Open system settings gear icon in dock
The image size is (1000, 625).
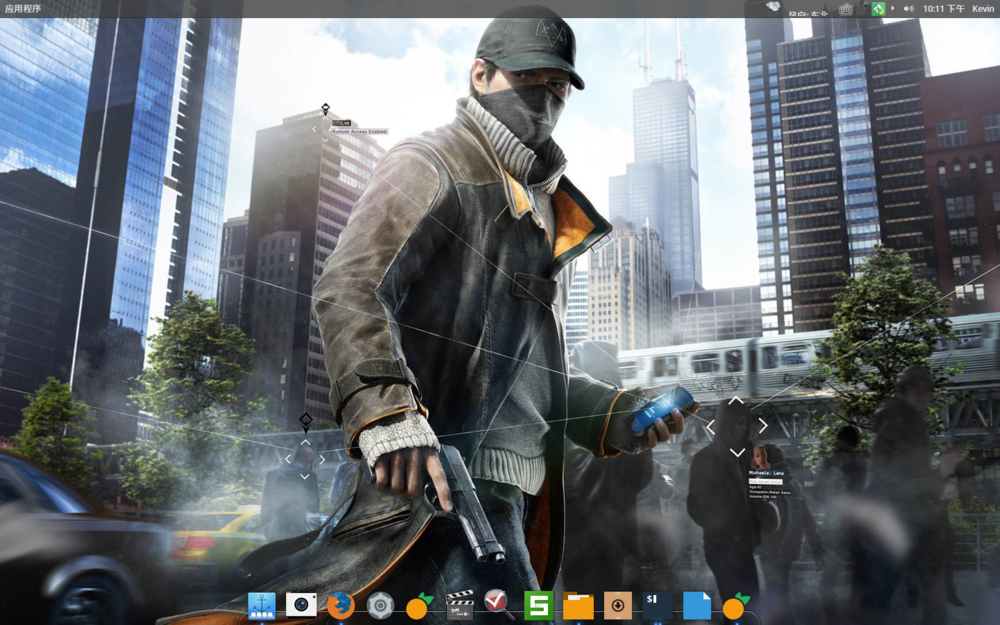[x=380, y=605]
